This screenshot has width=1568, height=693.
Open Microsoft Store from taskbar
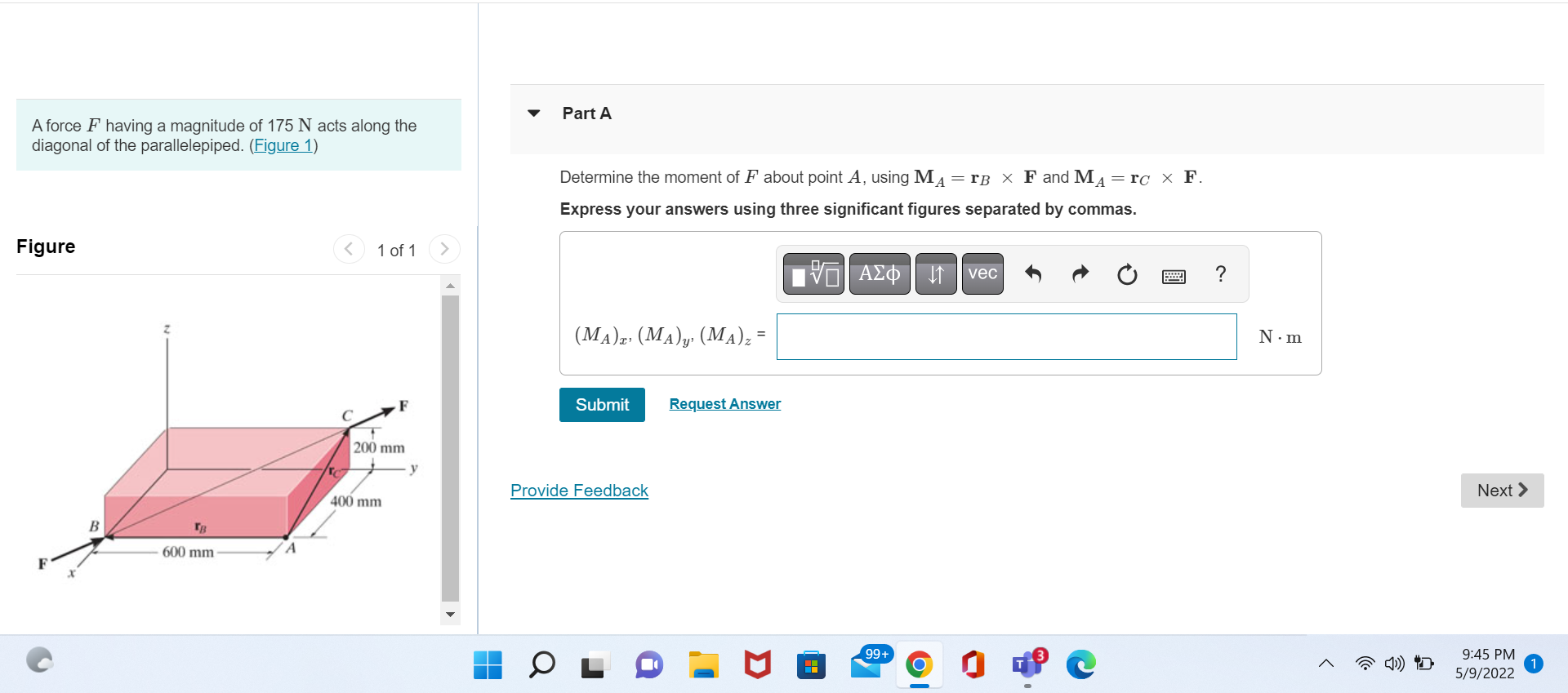click(811, 664)
